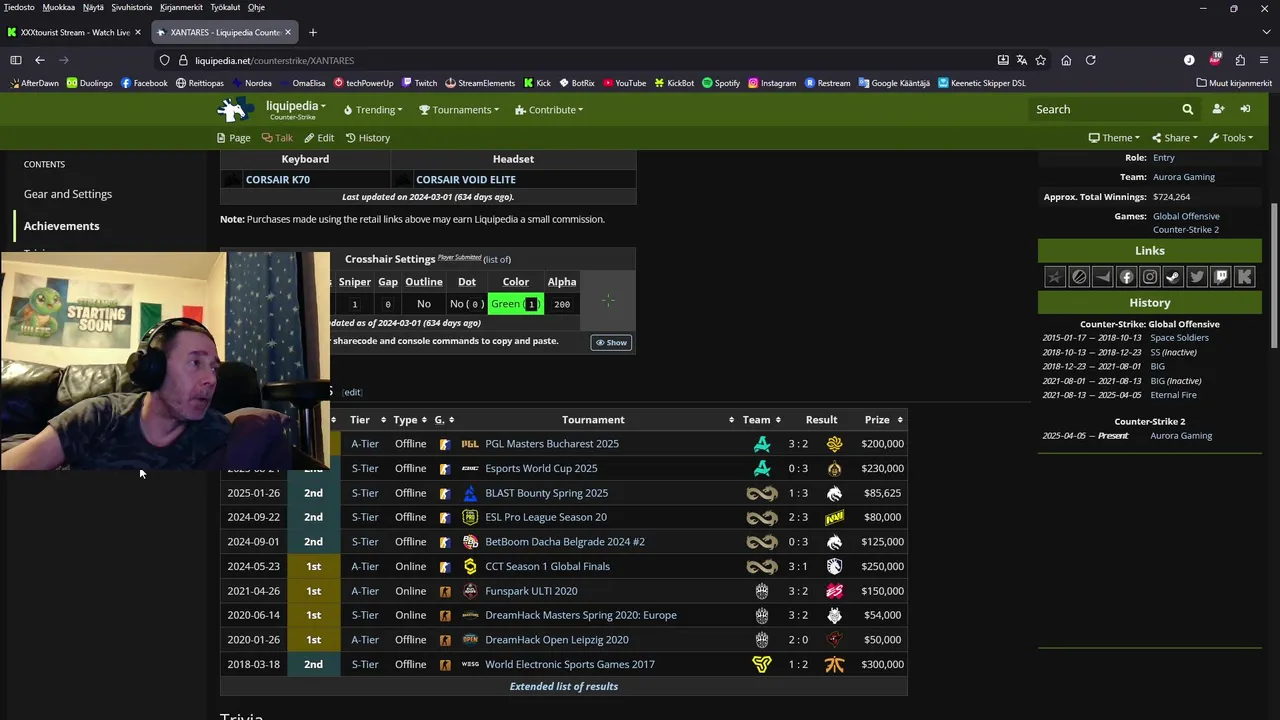The height and width of the screenshot is (720, 1280).
Task: Open the Twitch bookmark in bookmarks bar
Action: (x=419, y=83)
